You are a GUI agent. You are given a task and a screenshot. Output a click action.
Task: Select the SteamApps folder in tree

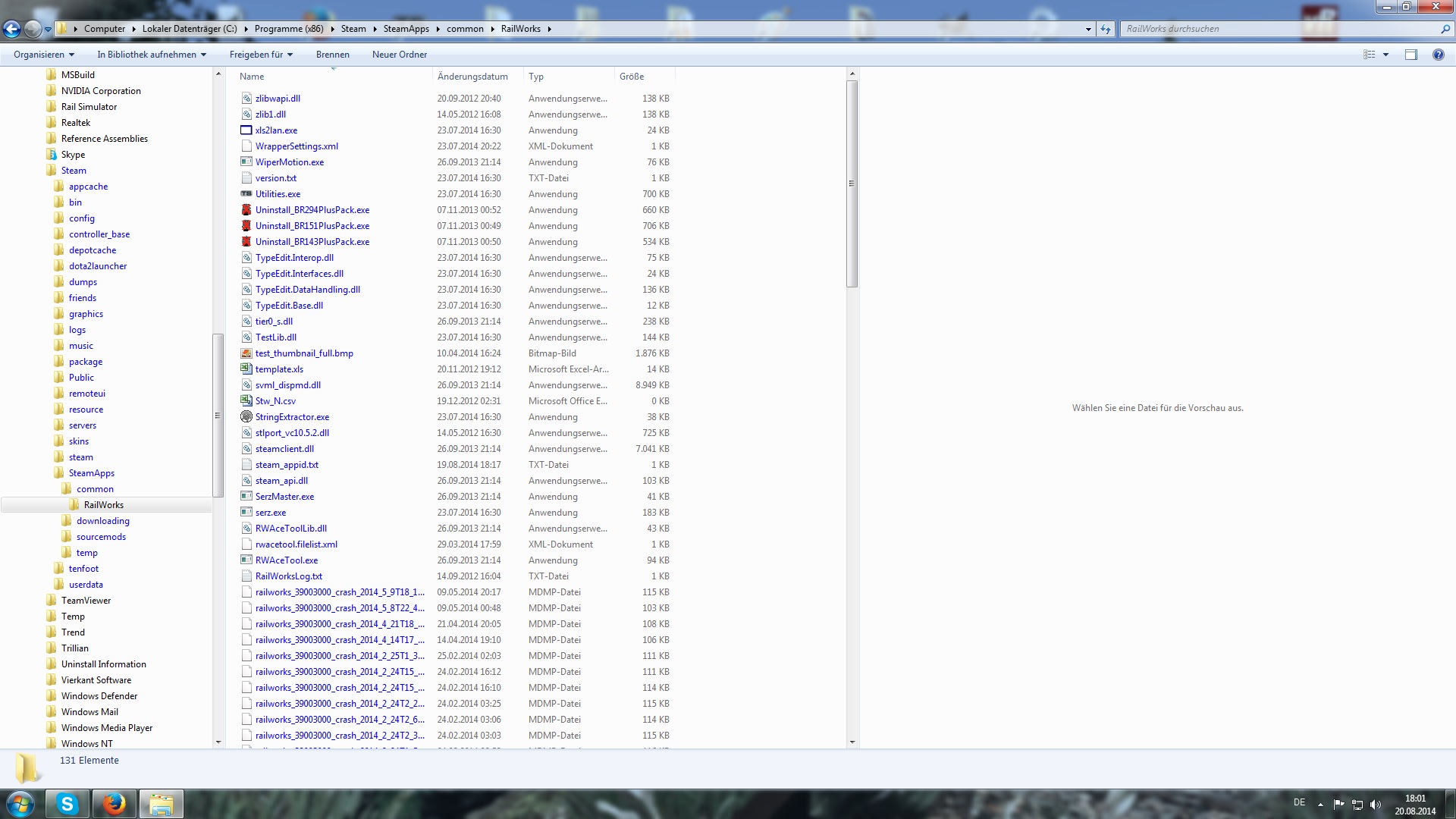92,473
